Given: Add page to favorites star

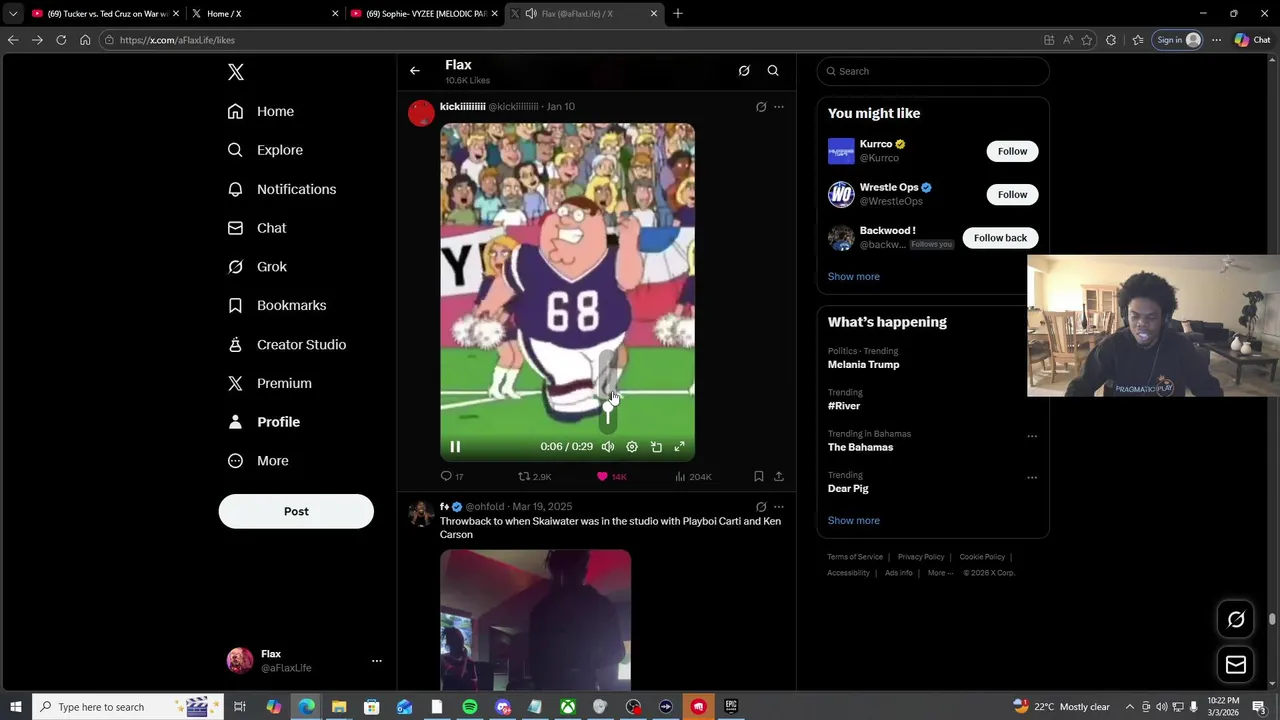Looking at the screenshot, I should tap(1087, 40).
